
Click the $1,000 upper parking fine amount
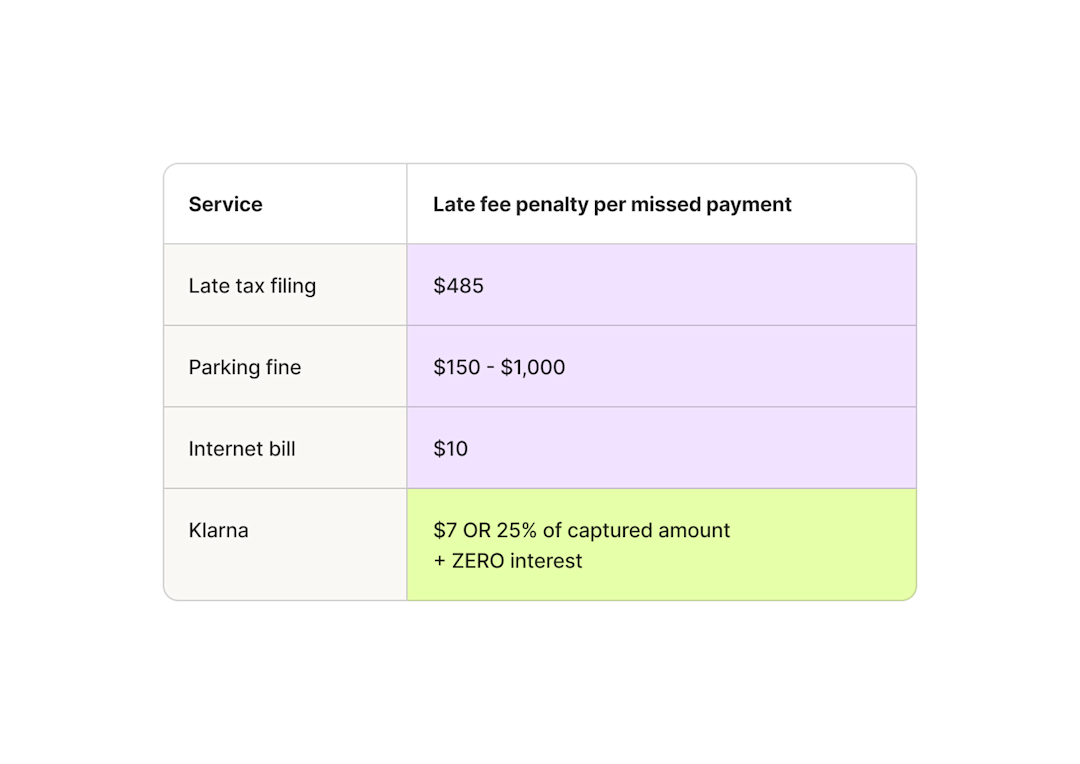pyautogui.click(x=532, y=367)
